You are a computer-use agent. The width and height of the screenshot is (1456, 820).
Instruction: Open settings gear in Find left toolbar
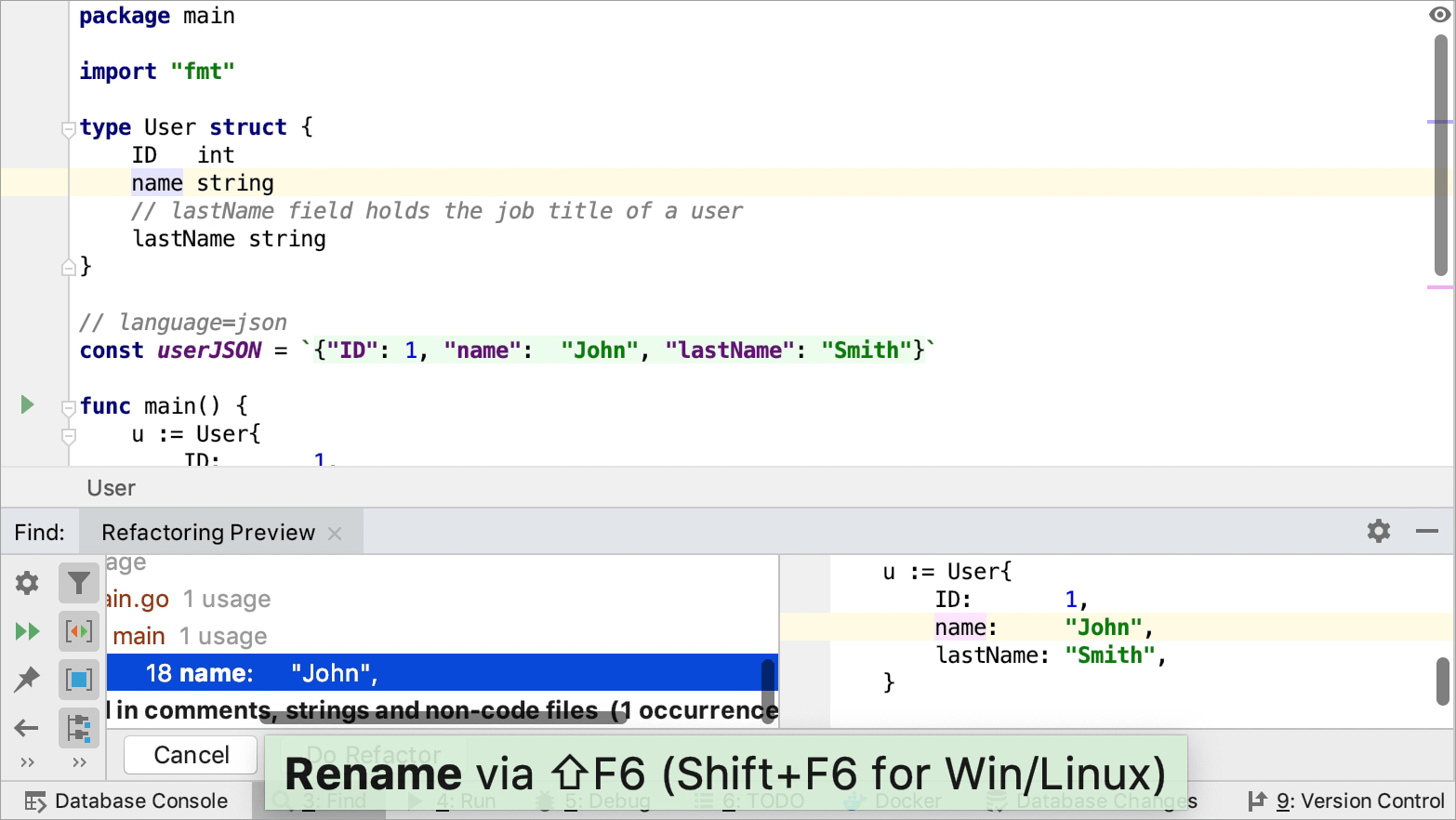point(27,583)
